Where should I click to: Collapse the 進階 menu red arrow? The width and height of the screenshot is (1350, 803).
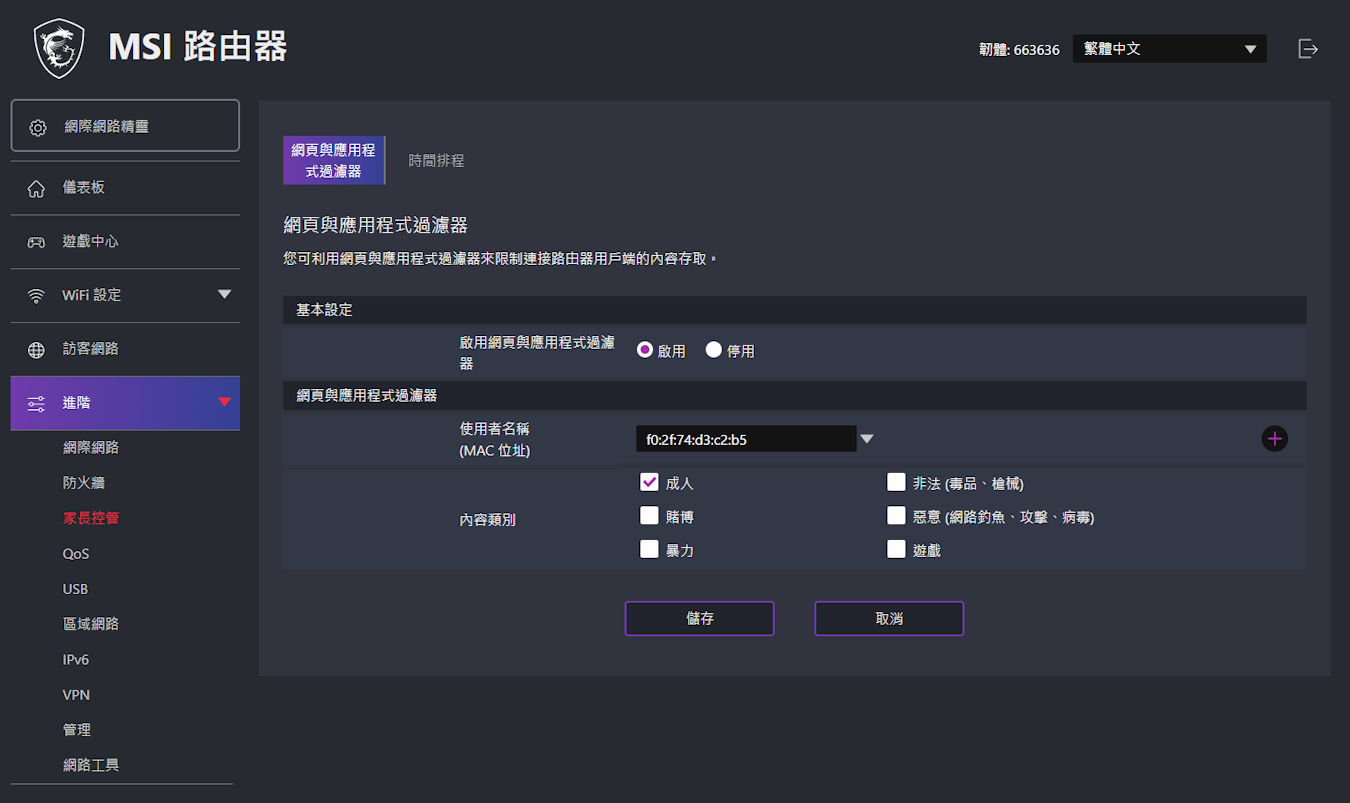(x=224, y=402)
